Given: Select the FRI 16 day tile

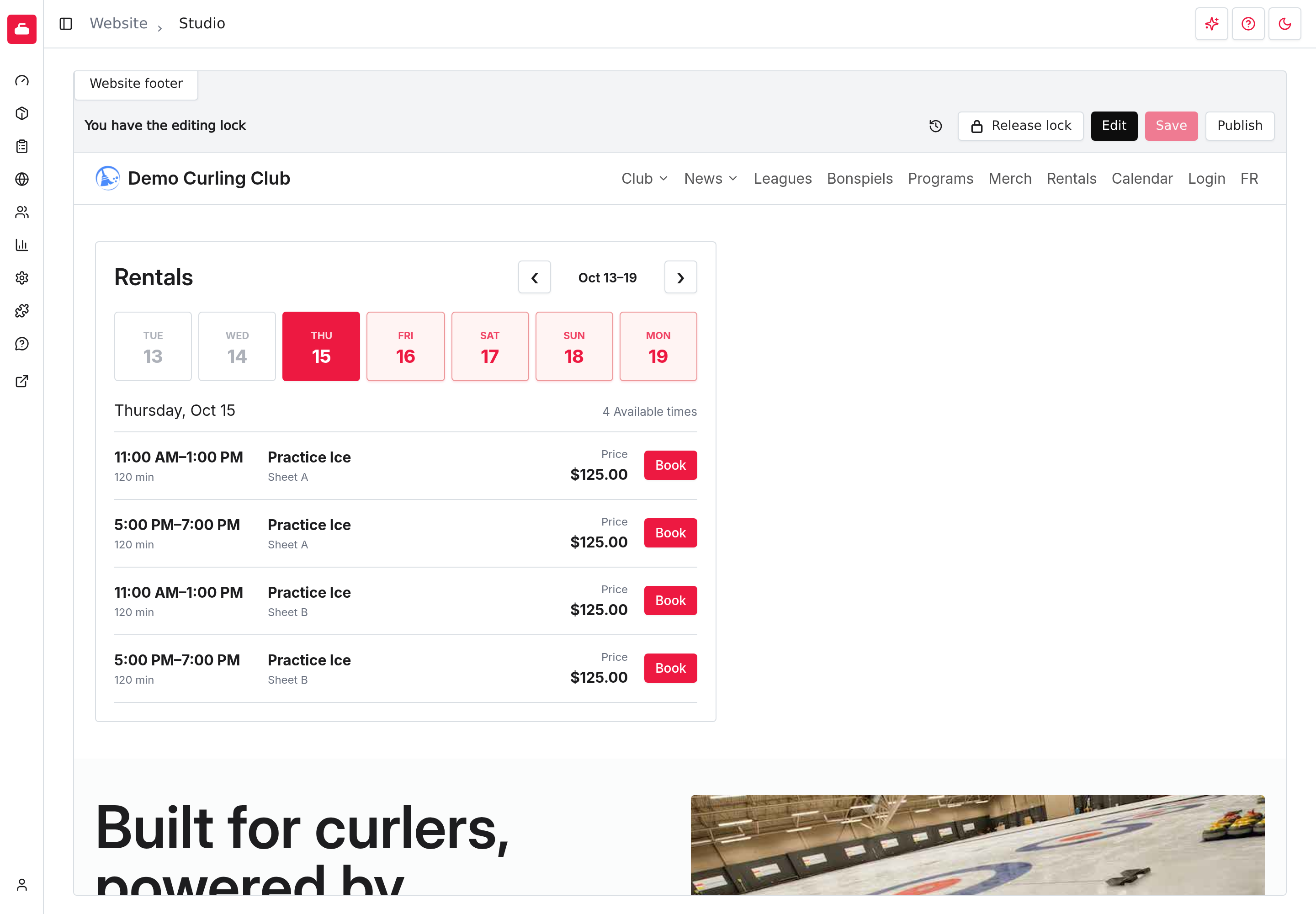Looking at the screenshot, I should coord(405,346).
